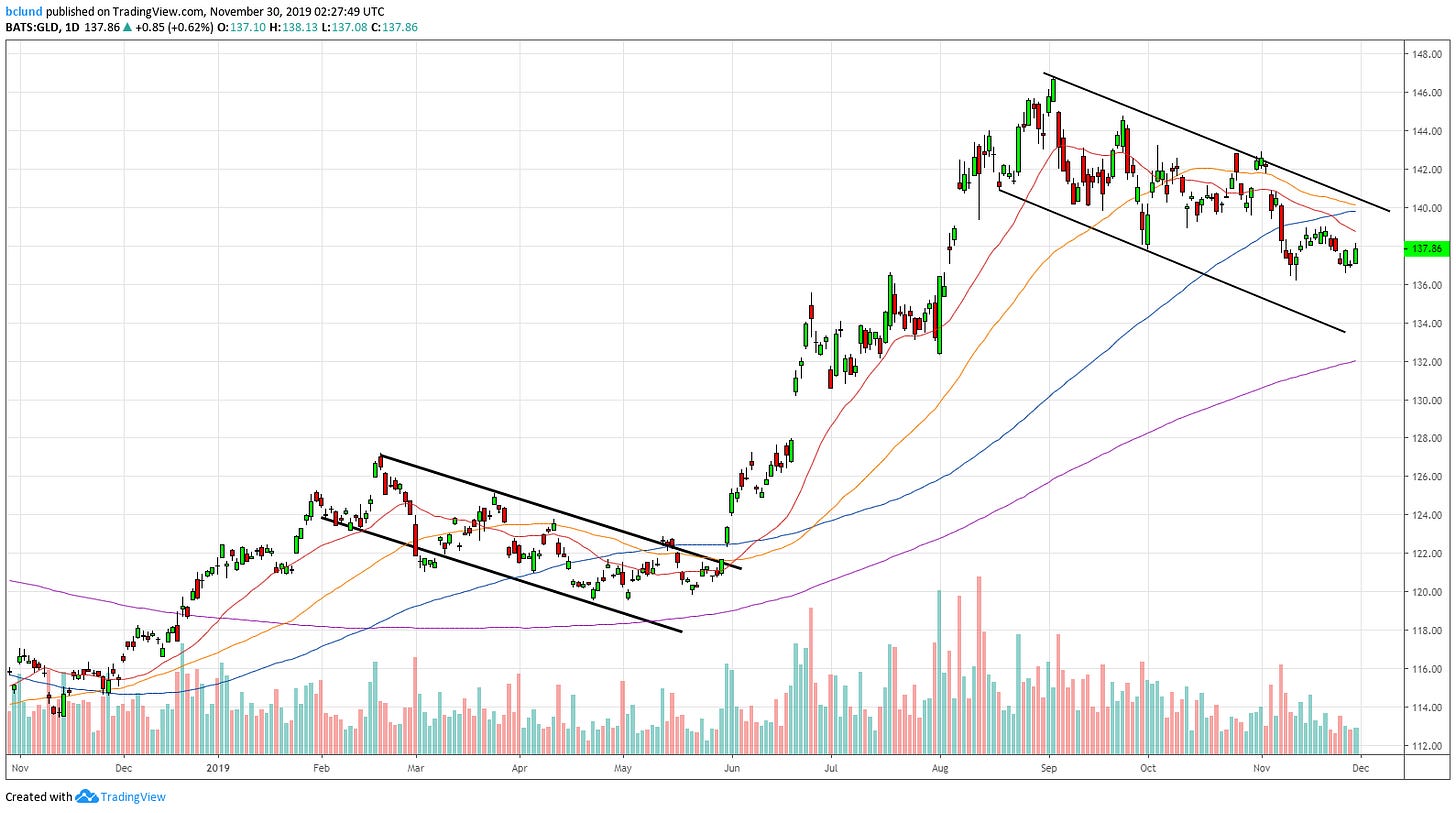Screen dimensions: 1456x813
Task: Click the 112.00 label on the price axis
Action: 1426,746
